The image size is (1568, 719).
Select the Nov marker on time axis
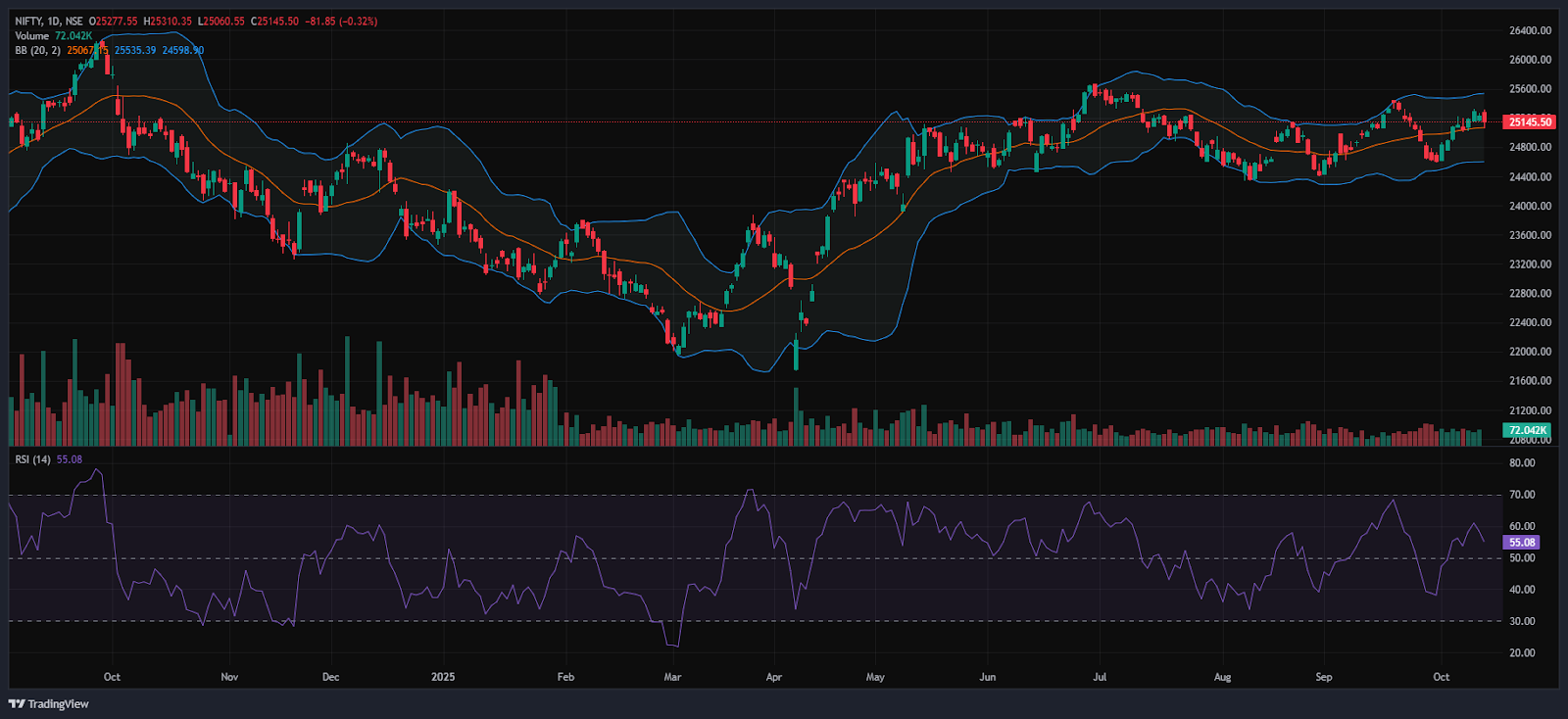point(229,677)
